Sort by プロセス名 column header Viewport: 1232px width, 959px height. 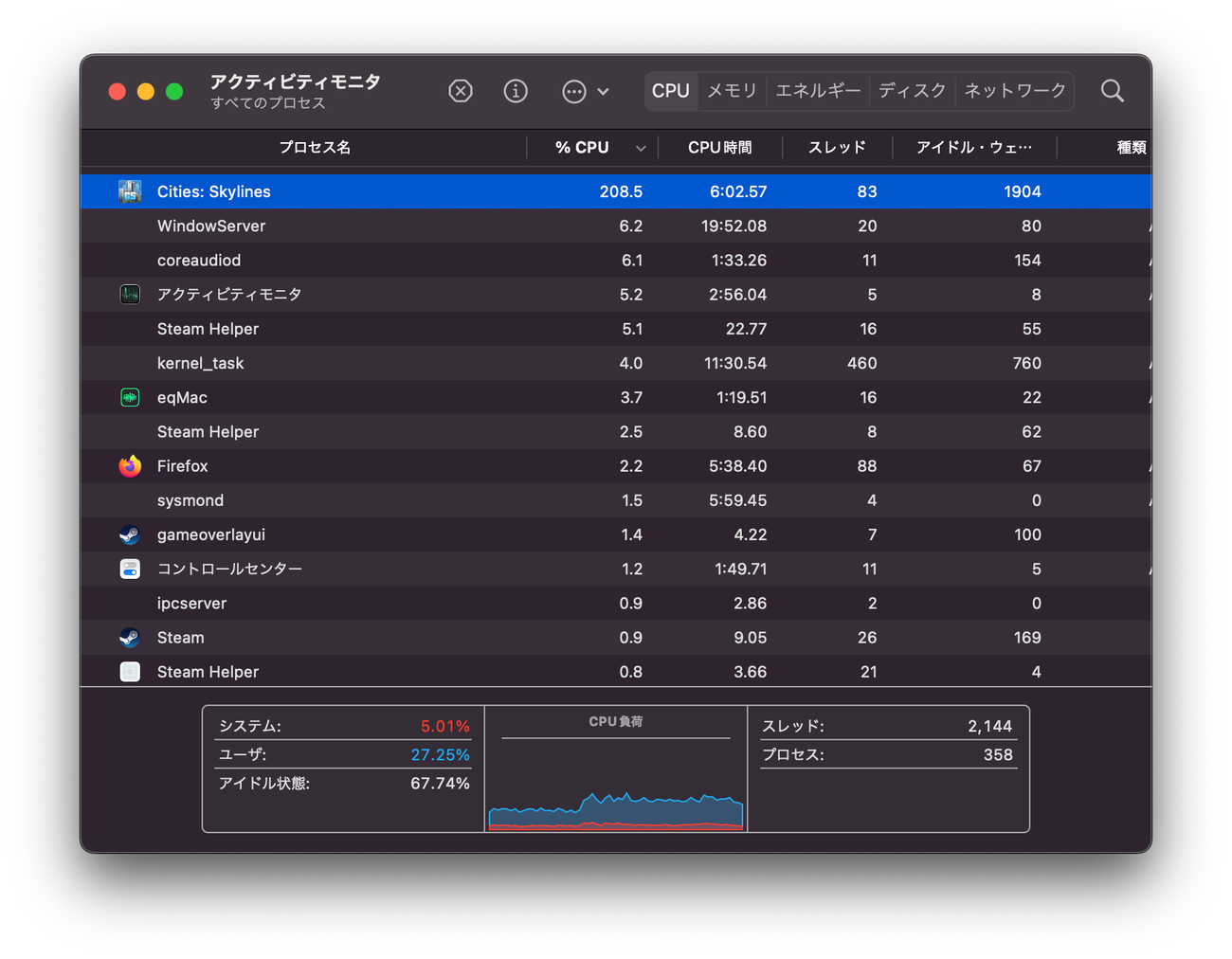pos(314,148)
